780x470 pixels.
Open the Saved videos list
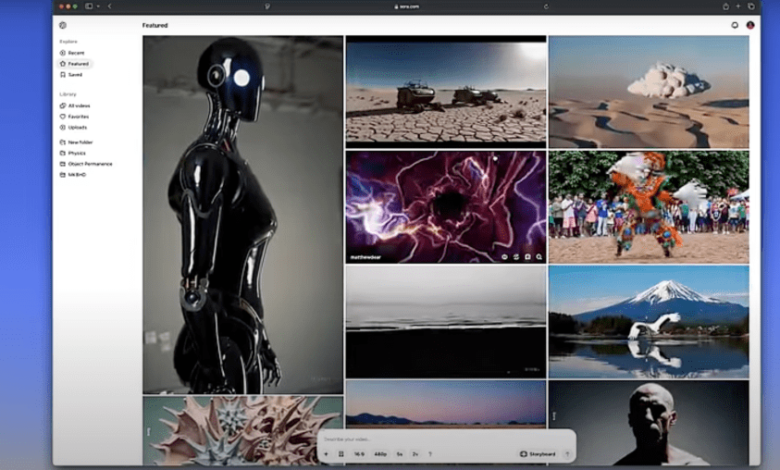[75, 74]
